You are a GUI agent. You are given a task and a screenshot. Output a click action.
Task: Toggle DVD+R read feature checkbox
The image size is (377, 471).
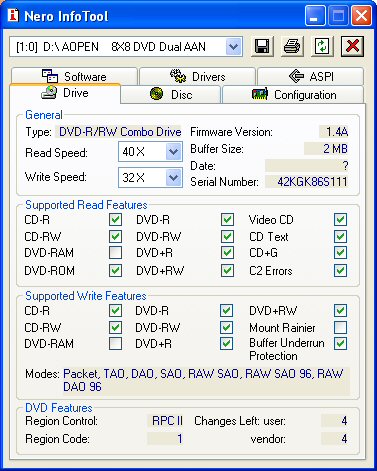tap(227, 253)
